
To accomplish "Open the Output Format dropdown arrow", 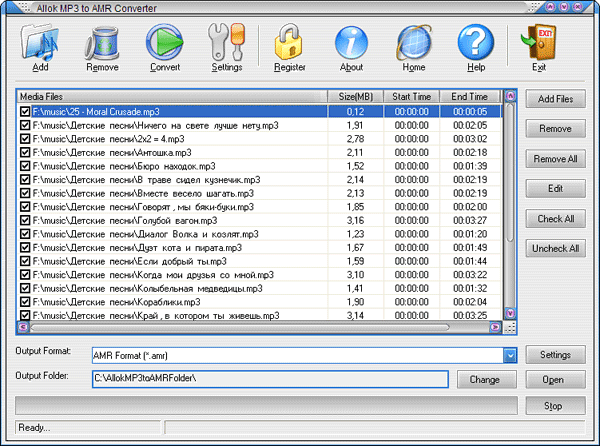I will click(510, 356).
